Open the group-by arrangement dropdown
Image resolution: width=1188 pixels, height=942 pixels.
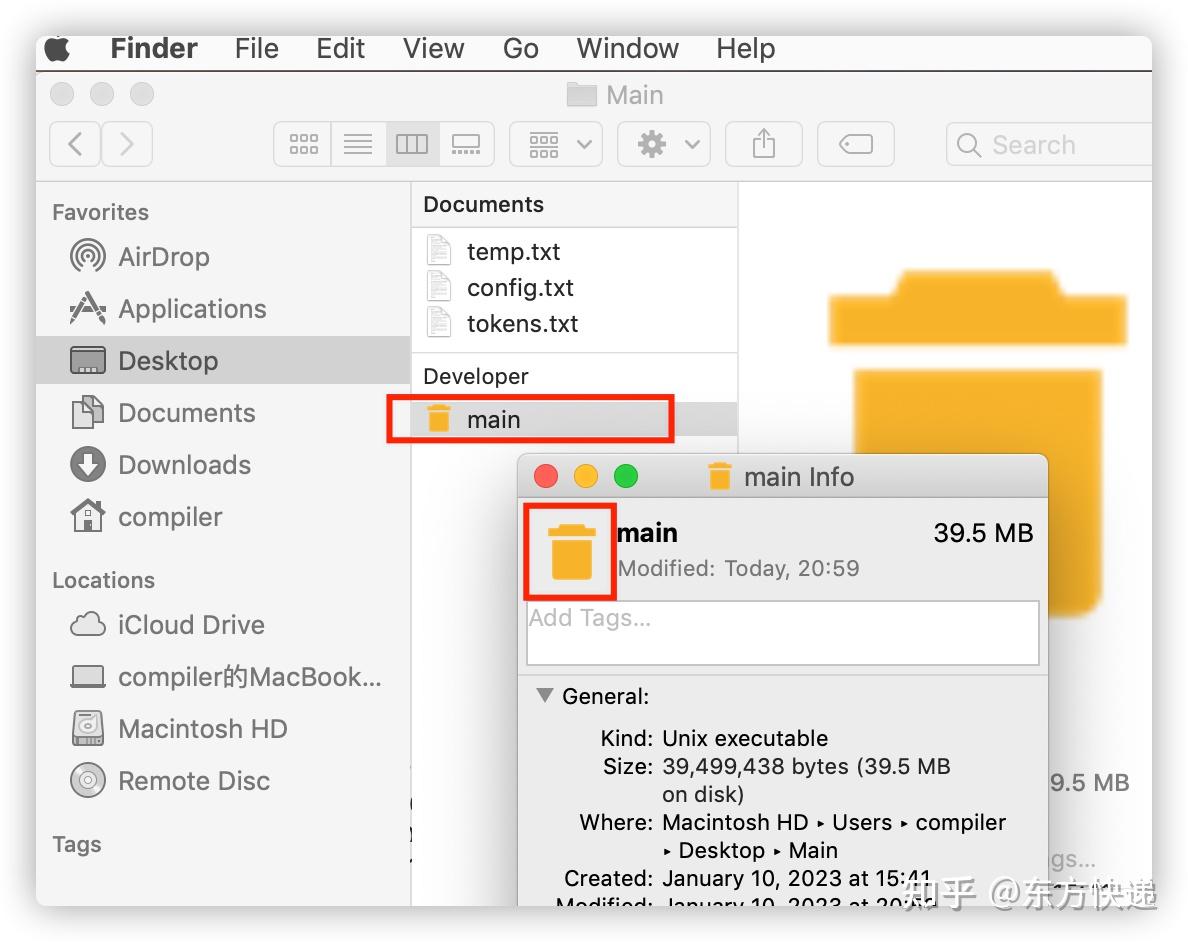point(556,144)
